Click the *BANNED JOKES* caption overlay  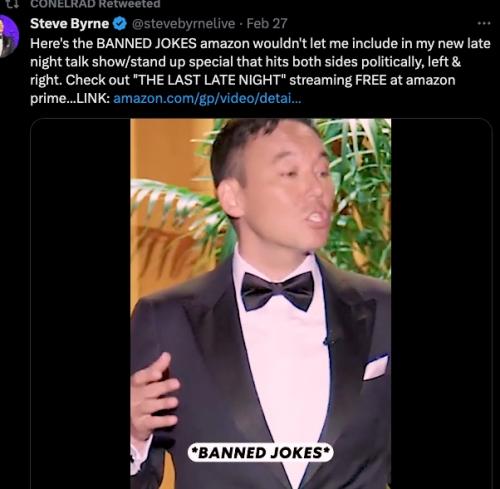tap(261, 453)
